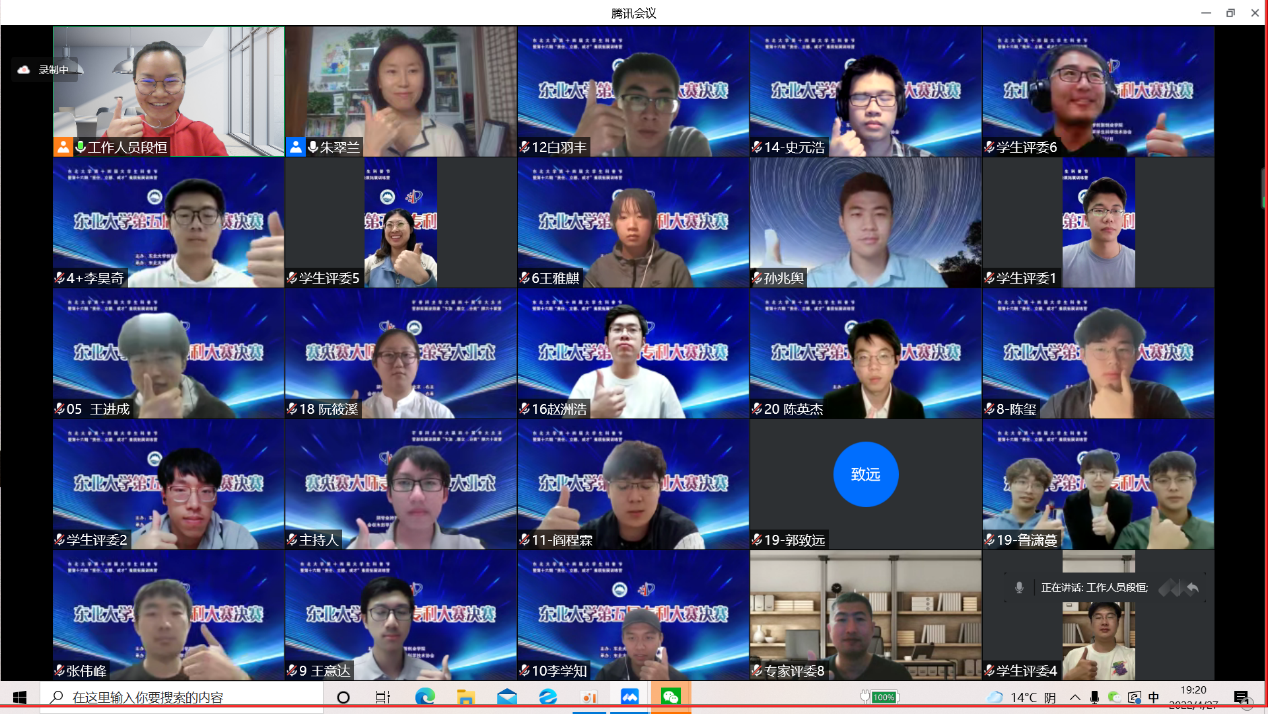Select the 致远 avatar tile of 19-郭致远
The height and width of the screenshot is (714, 1268).
(865, 474)
